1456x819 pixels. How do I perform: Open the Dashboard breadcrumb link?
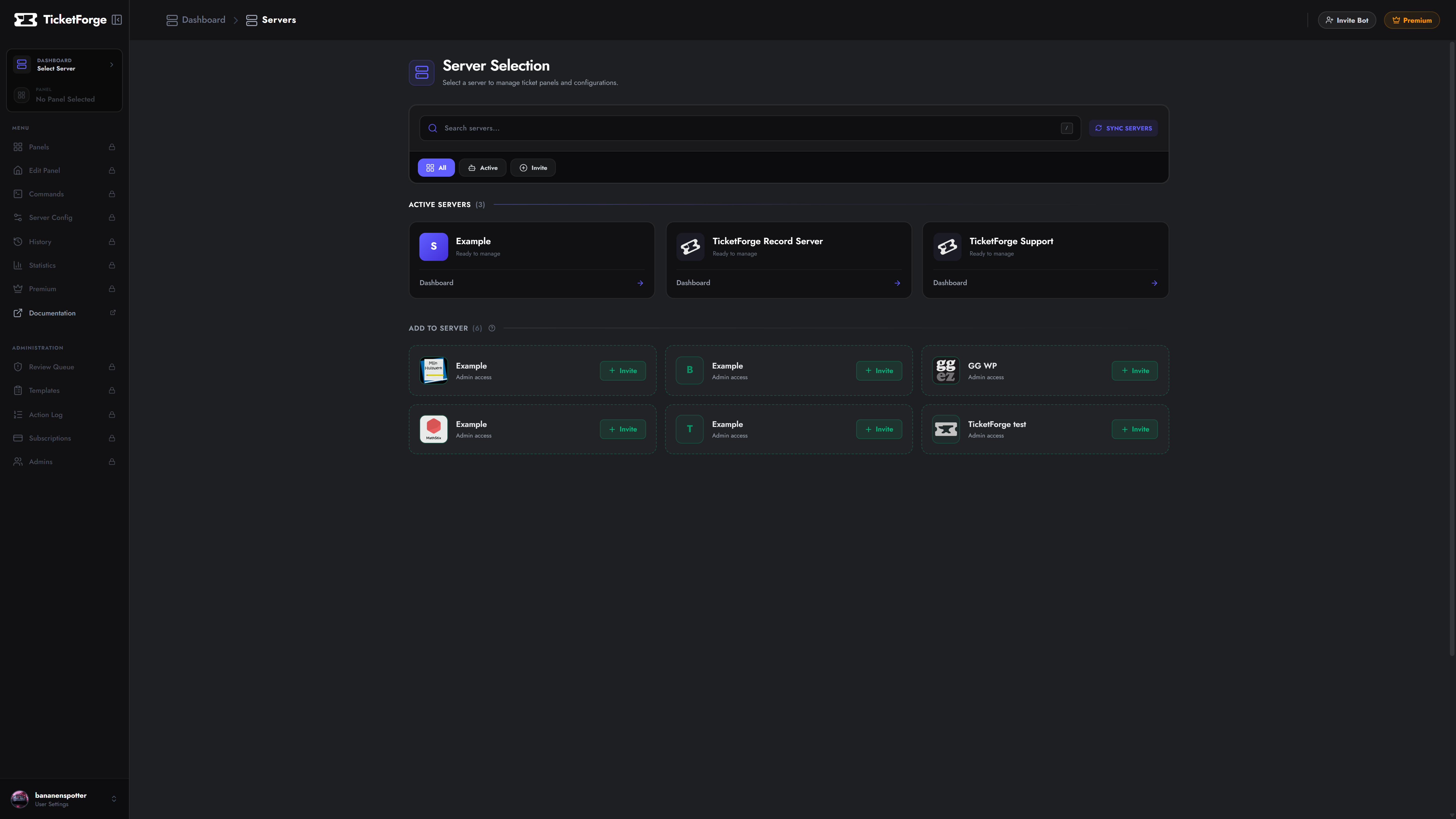pyautogui.click(x=196, y=20)
